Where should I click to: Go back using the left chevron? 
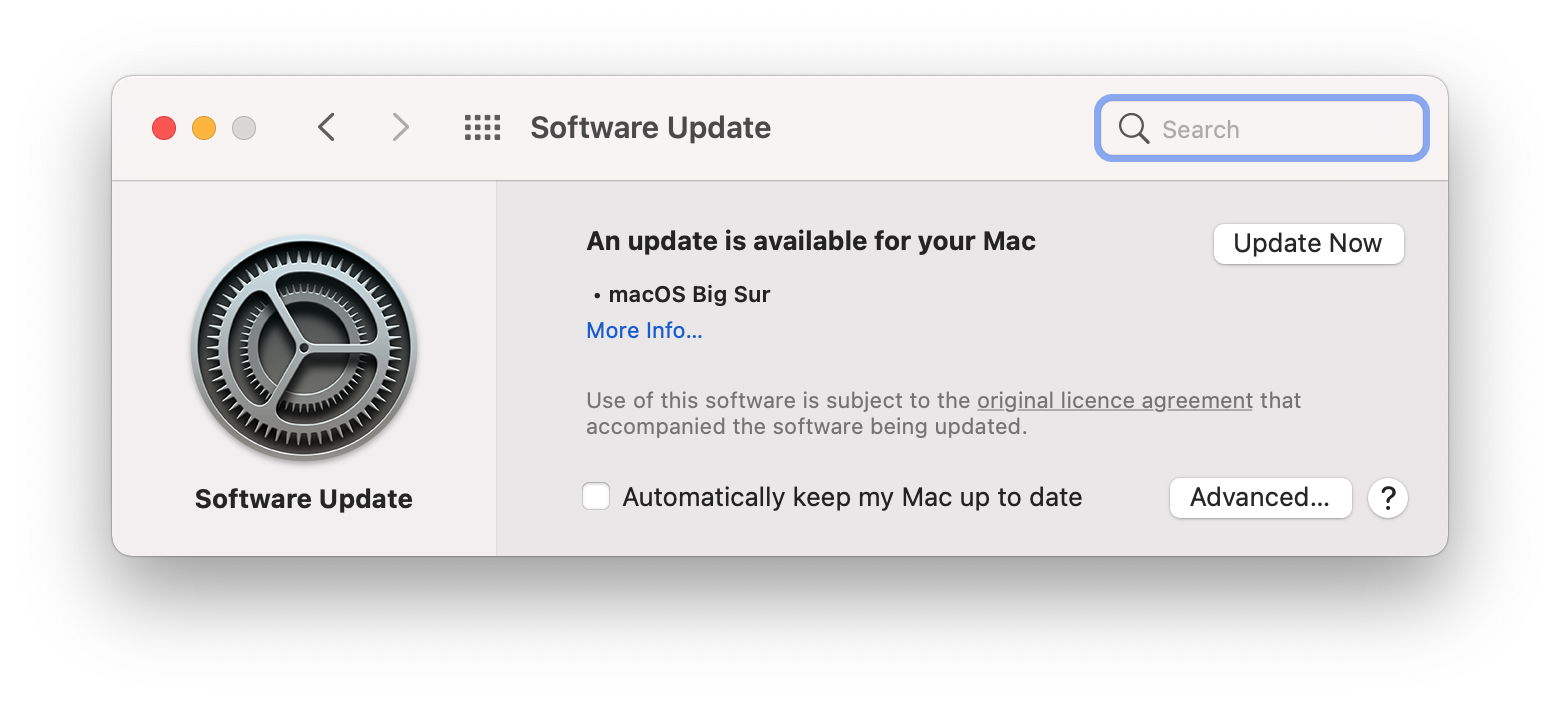click(326, 128)
